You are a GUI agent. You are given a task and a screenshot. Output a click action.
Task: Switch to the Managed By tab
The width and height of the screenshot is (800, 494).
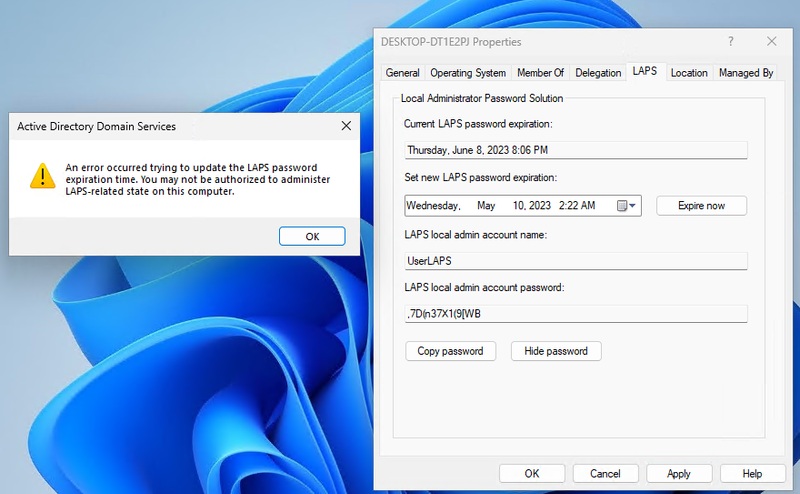(746, 72)
